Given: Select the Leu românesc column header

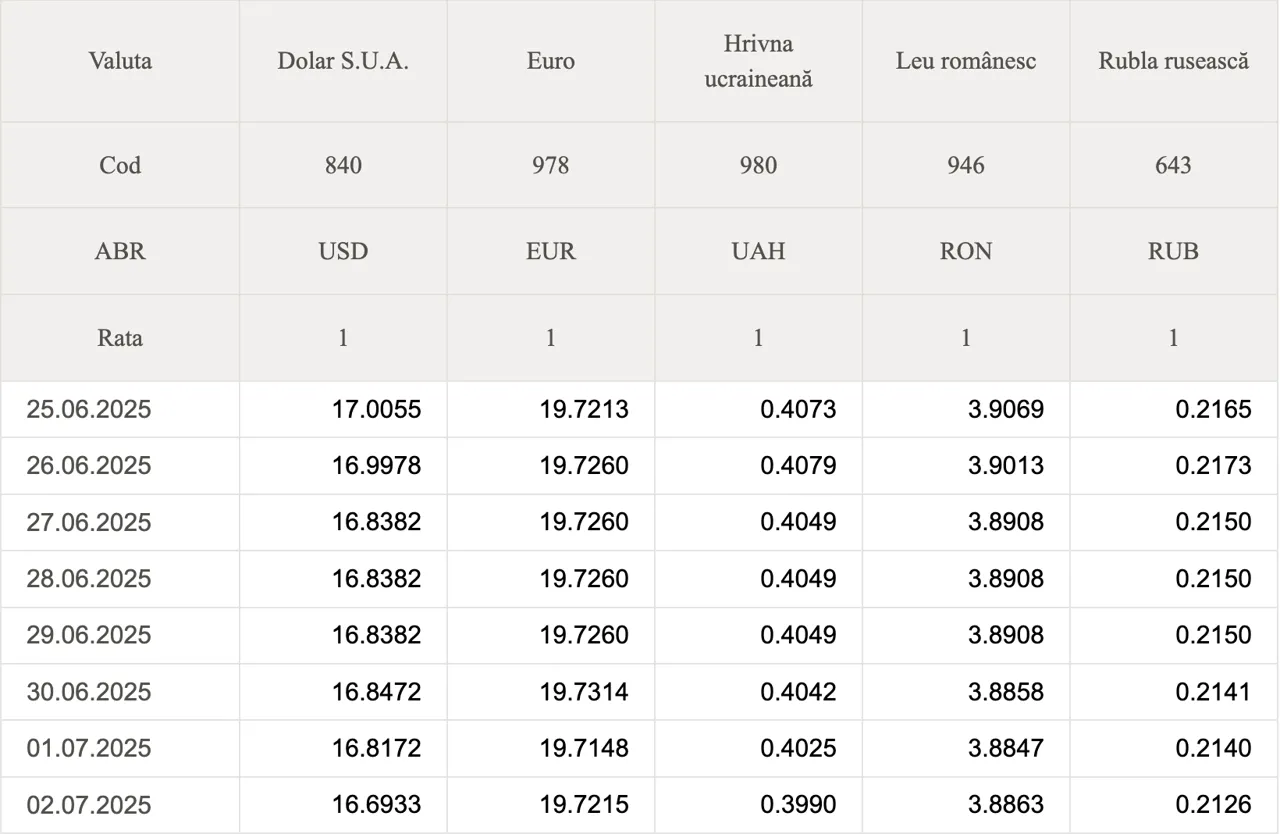Looking at the screenshot, I should (966, 61).
